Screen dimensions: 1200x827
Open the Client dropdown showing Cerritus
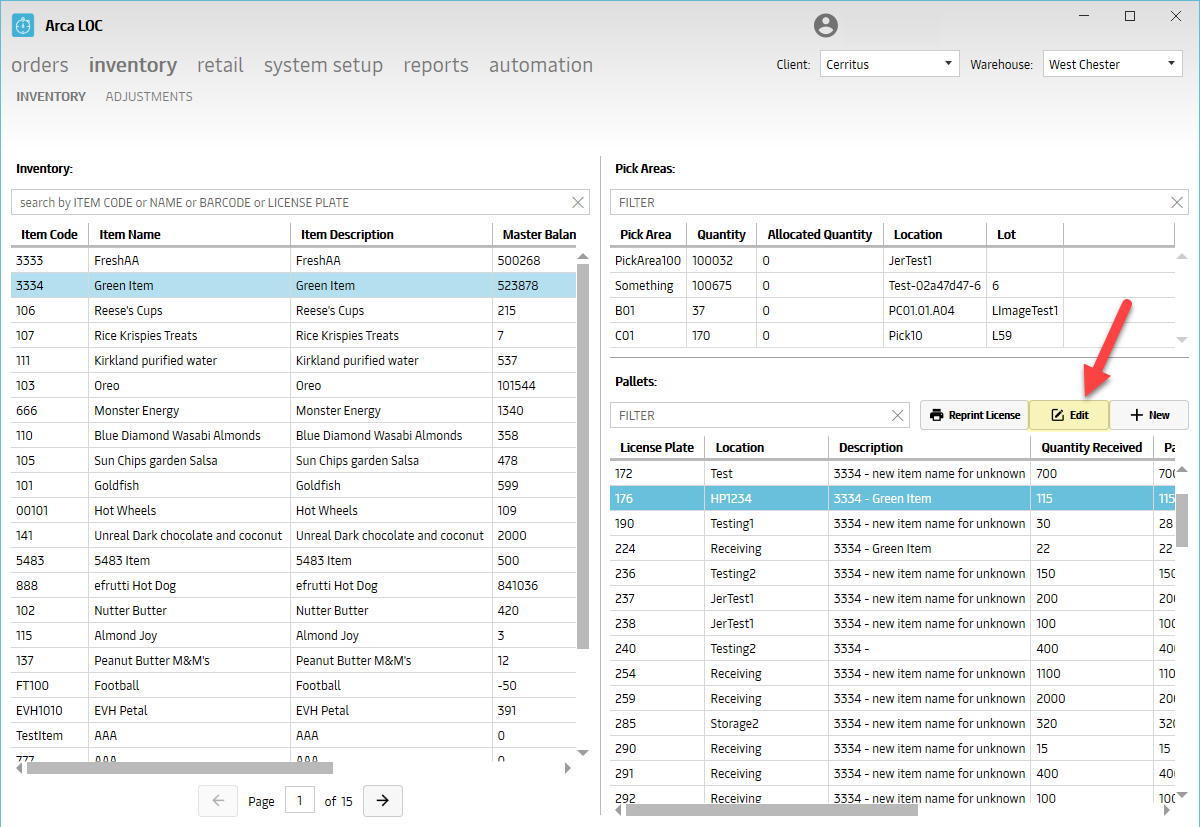tap(889, 64)
